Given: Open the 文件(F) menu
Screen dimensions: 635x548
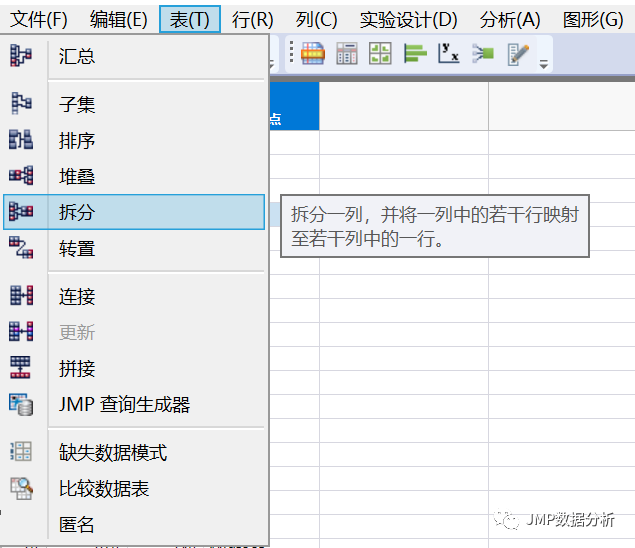Looking at the screenshot, I should 39,19.
